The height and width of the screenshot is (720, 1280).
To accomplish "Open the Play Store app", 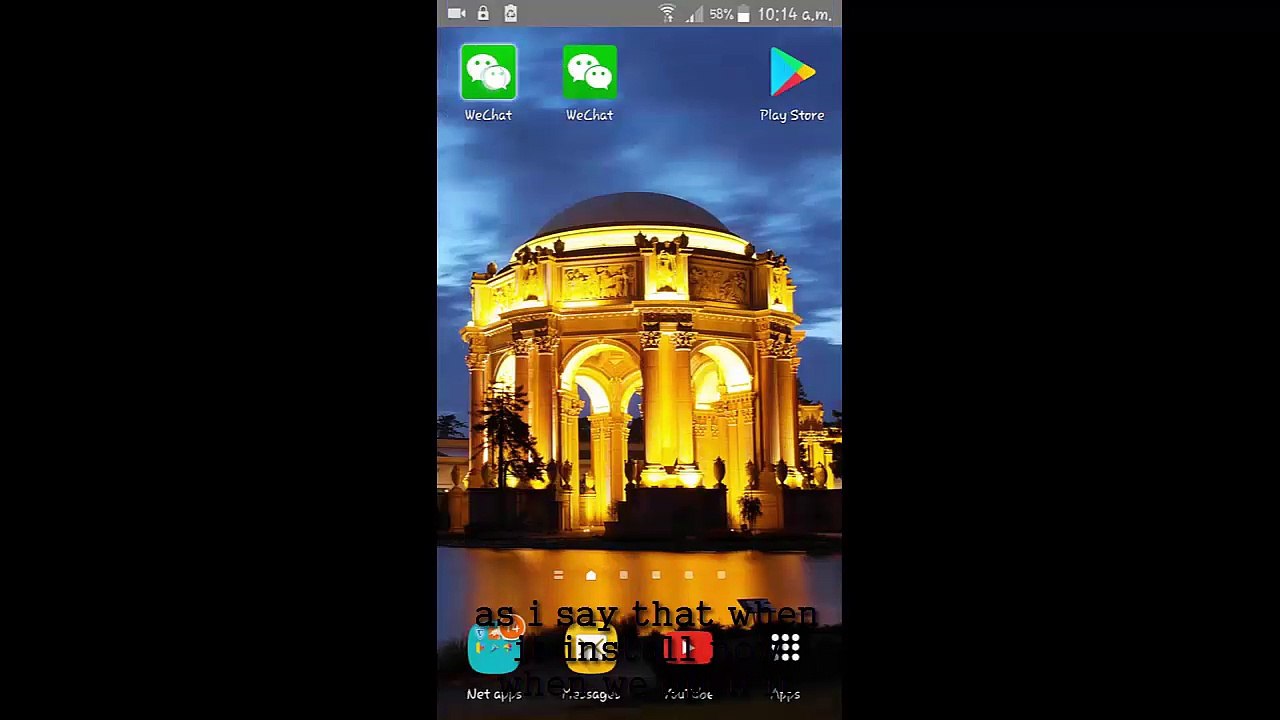I will point(792,73).
